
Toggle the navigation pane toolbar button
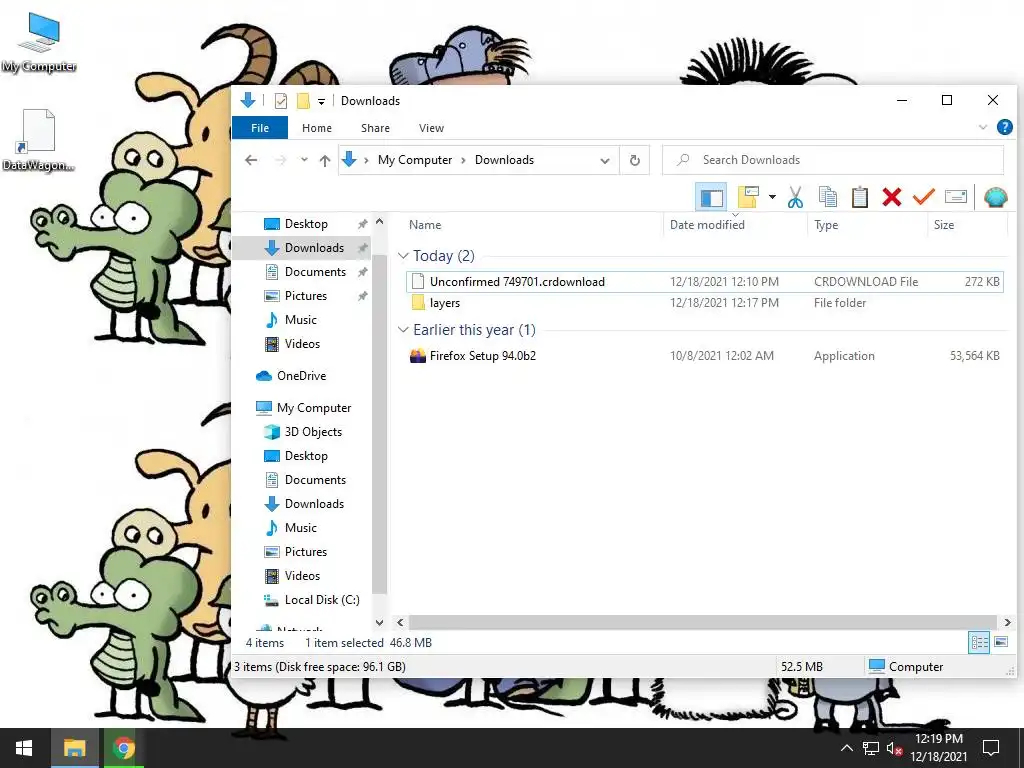[x=711, y=197]
